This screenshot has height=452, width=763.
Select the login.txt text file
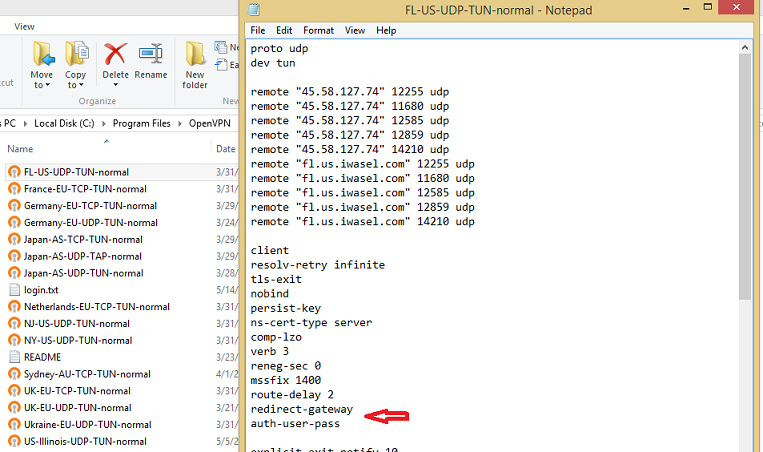click(40, 290)
